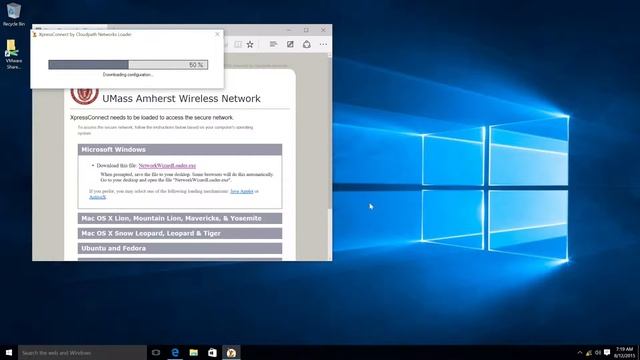This screenshot has width=640, height=360.
Task: Open the Windows Start menu
Action: [x=9, y=352]
